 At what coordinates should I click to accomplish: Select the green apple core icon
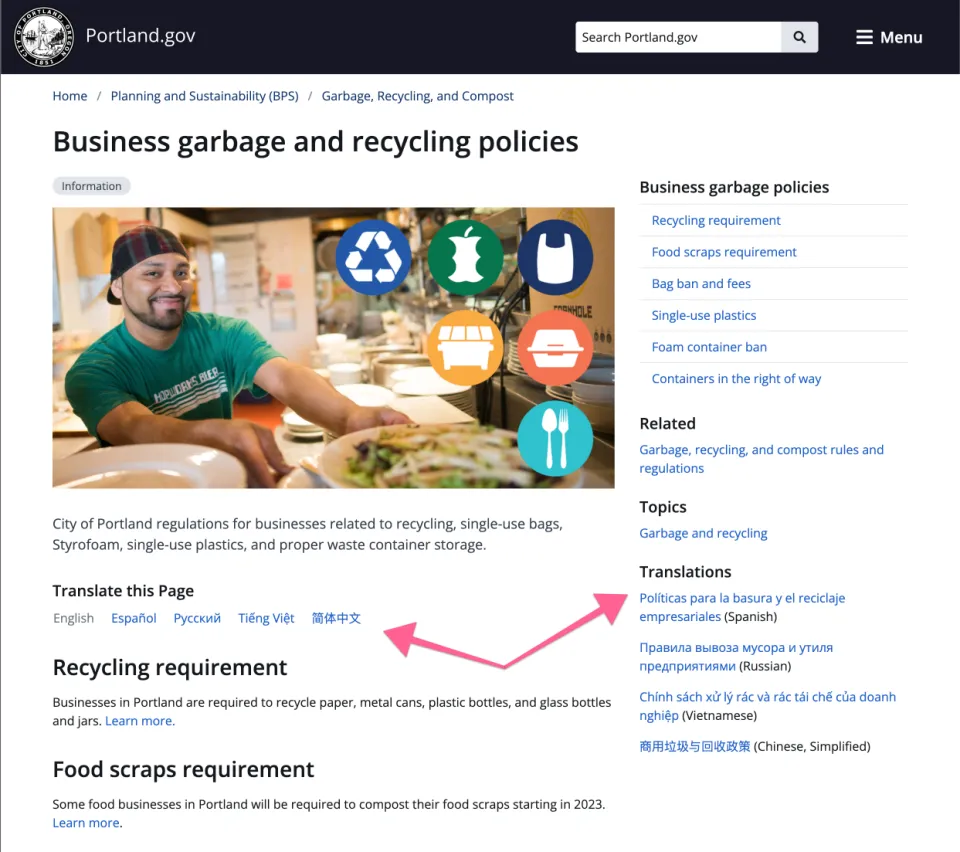[x=465, y=258]
